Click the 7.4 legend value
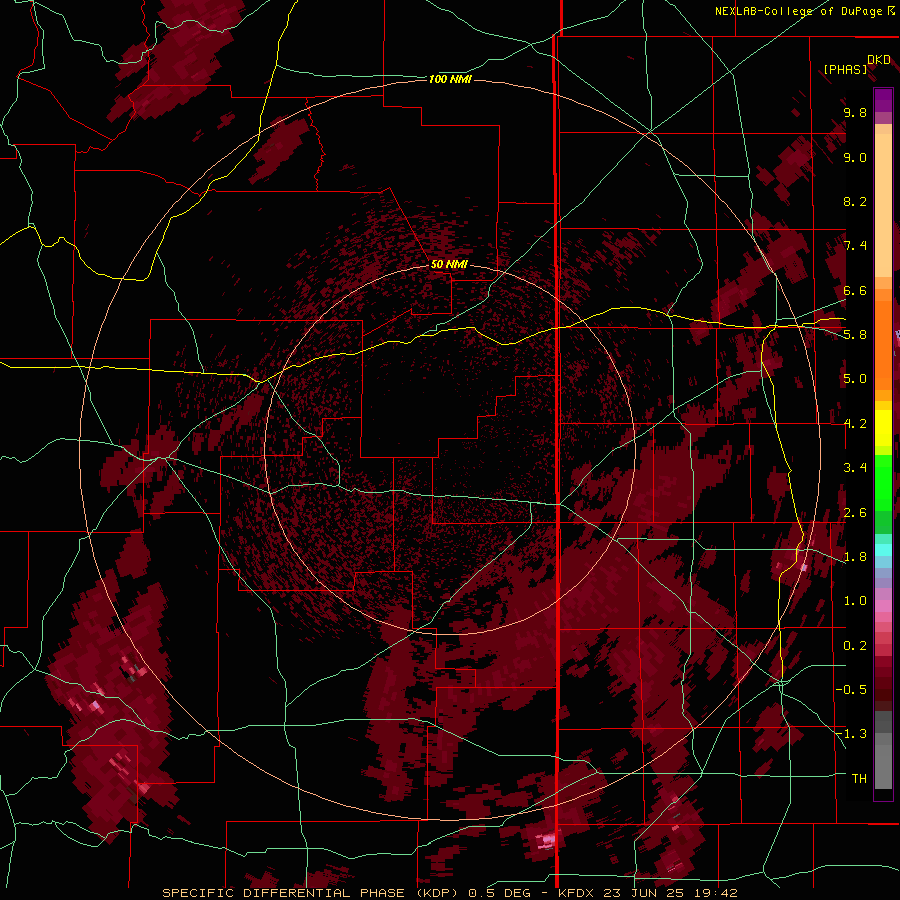Image resolution: width=900 pixels, height=900 pixels. click(855, 246)
